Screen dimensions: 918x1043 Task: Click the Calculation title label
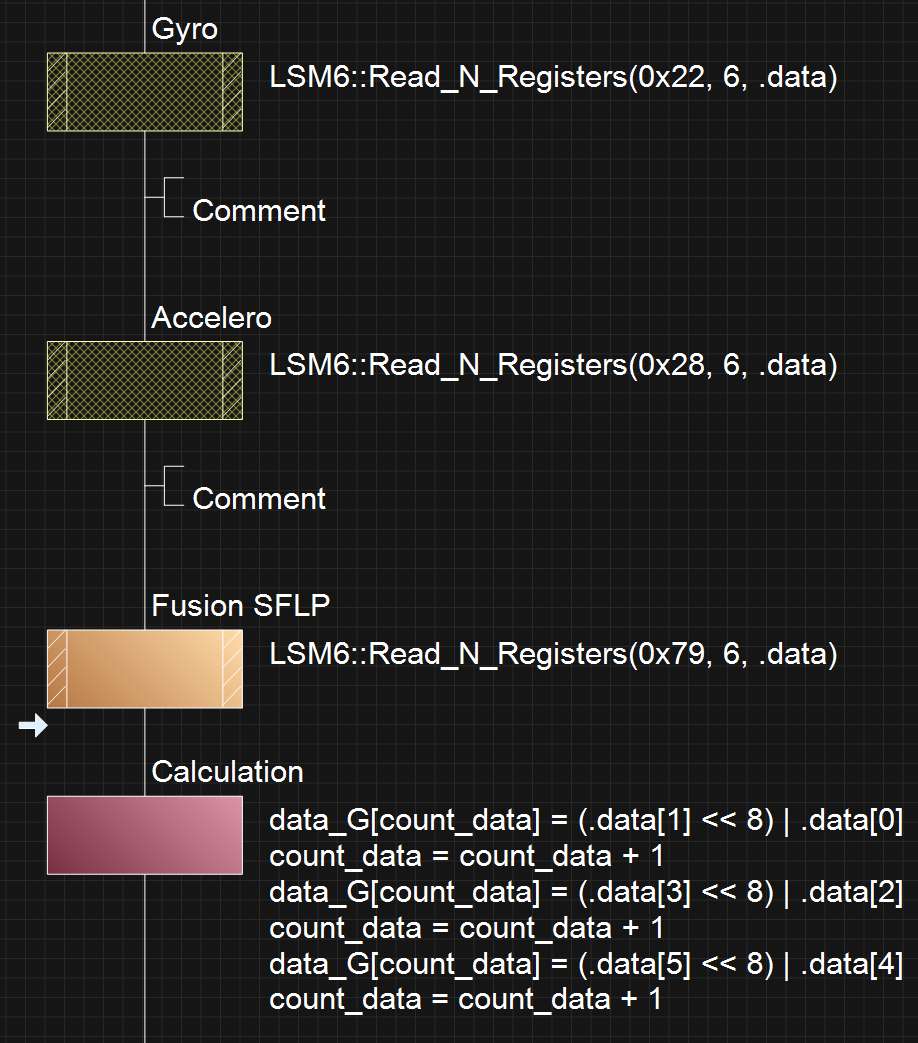coord(227,772)
